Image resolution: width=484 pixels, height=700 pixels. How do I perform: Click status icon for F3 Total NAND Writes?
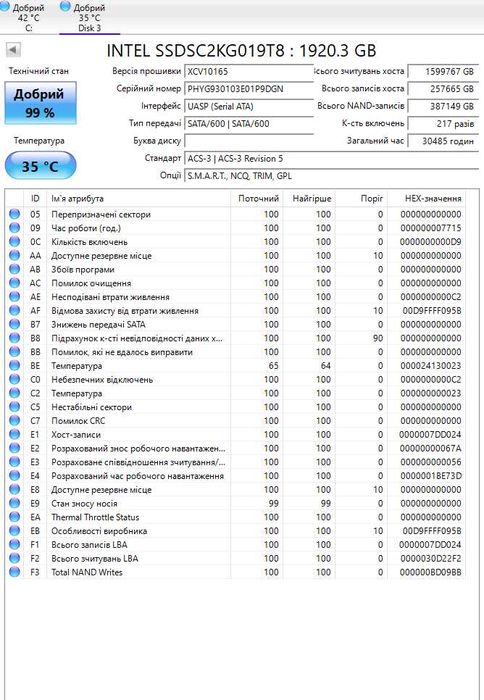15,572
